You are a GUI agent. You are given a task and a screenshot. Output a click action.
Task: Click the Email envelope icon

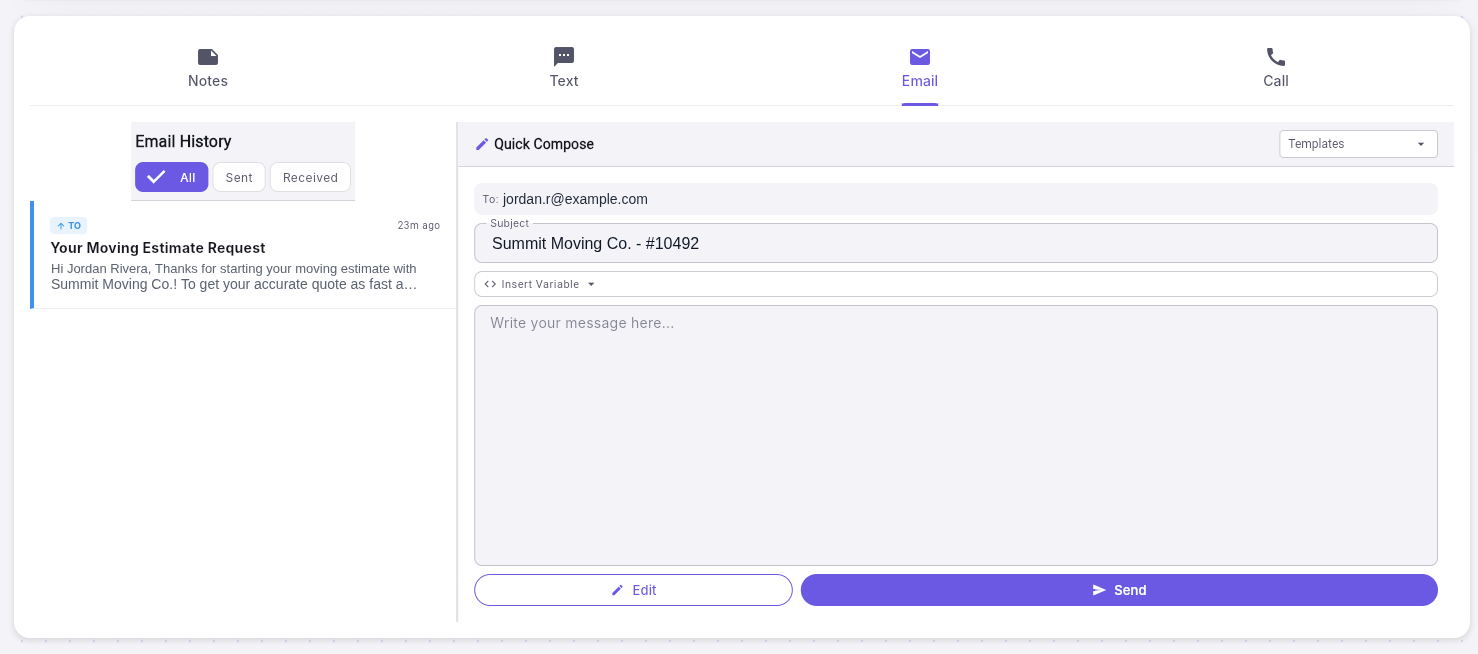pos(920,57)
